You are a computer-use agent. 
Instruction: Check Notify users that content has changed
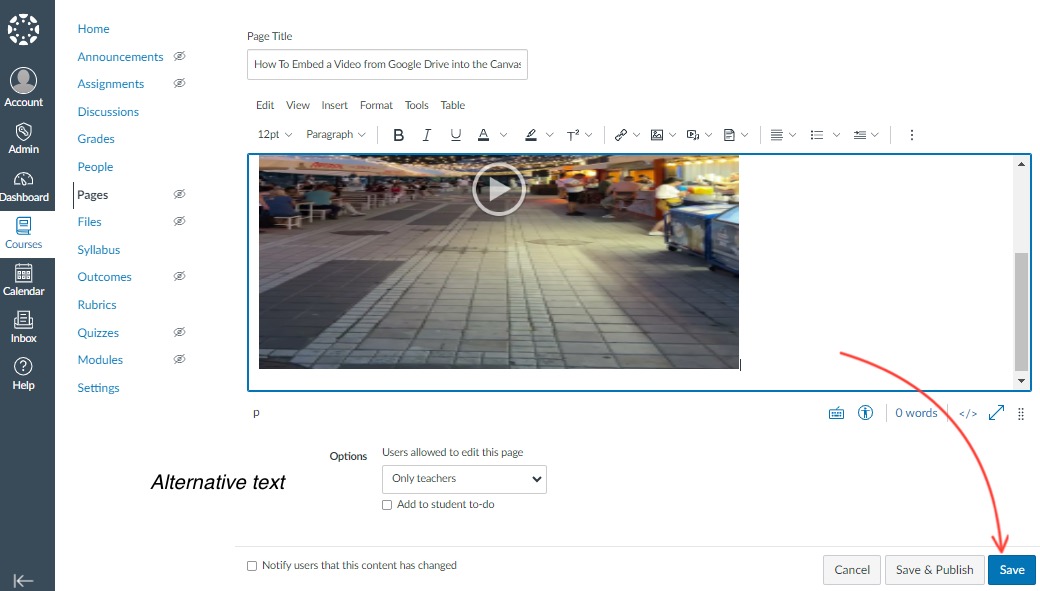point(252,566)
